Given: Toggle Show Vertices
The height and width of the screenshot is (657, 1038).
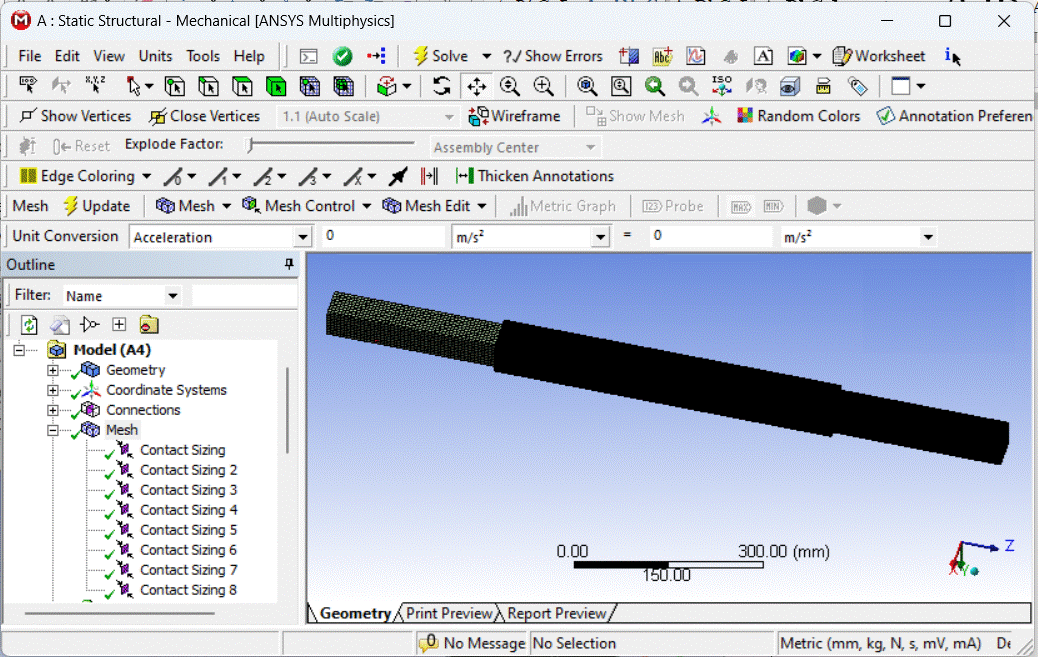Looking at the screenshot, I should [75, 116].
